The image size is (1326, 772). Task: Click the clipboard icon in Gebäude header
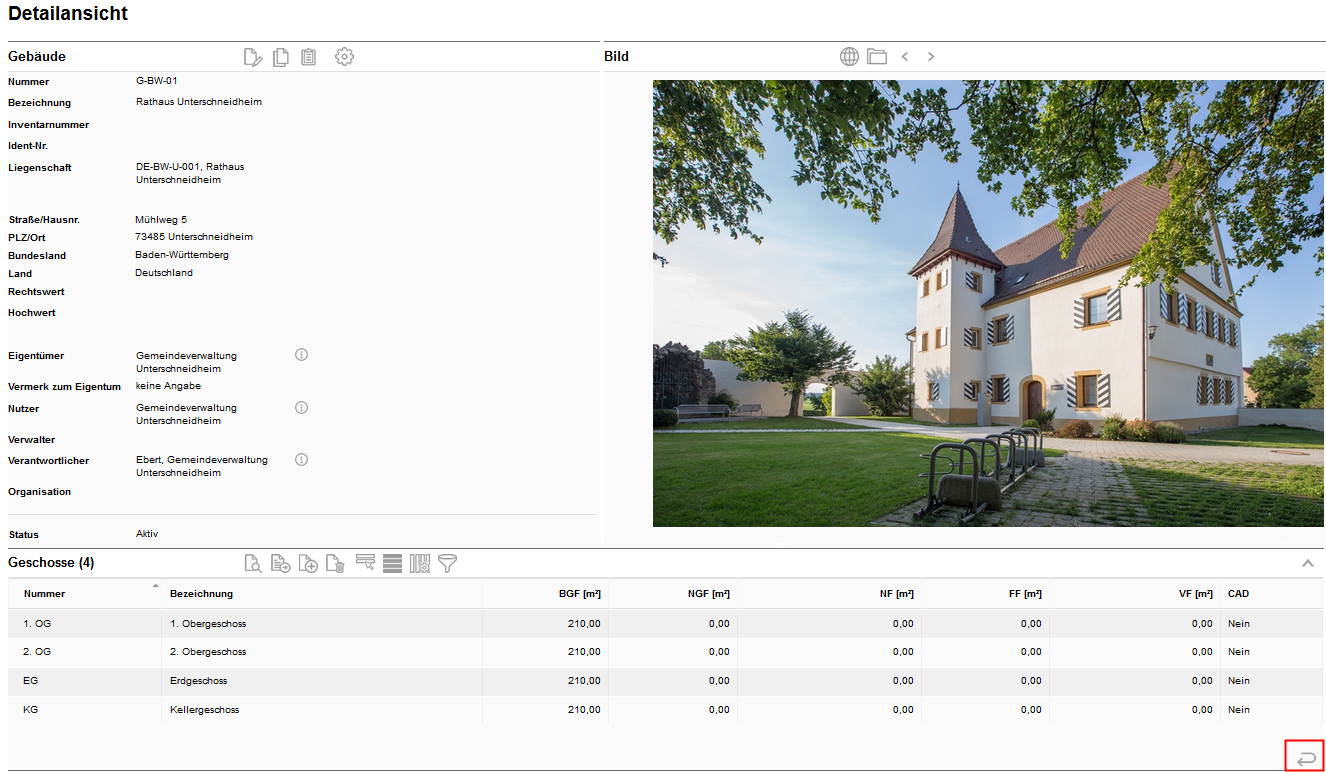(309, 57)
